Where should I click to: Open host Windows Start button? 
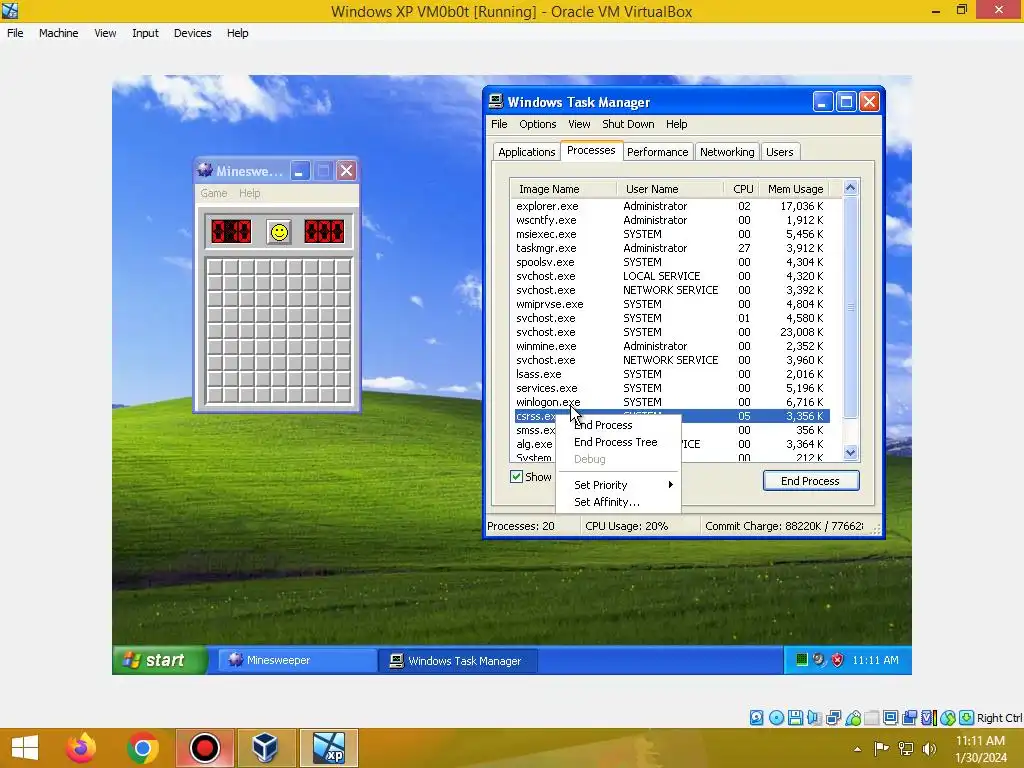(x=25, y=748)
